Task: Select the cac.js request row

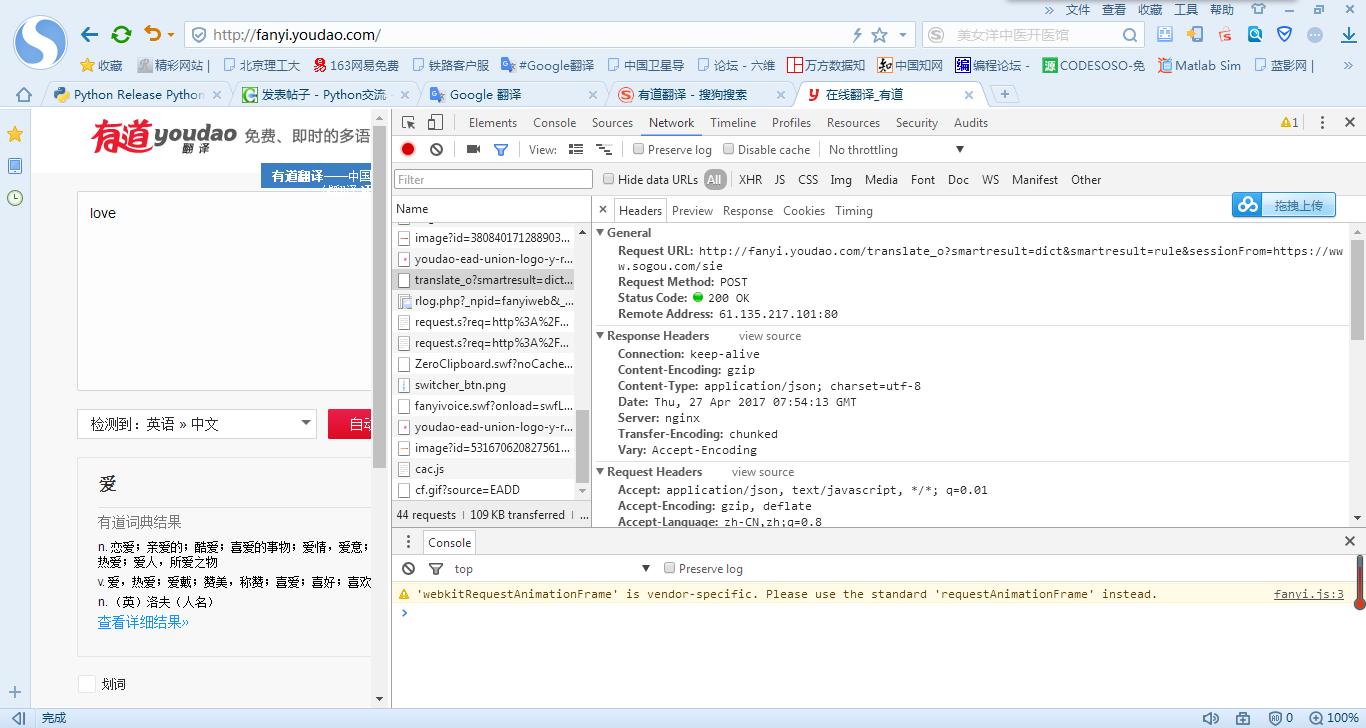Action: point(485,469)
